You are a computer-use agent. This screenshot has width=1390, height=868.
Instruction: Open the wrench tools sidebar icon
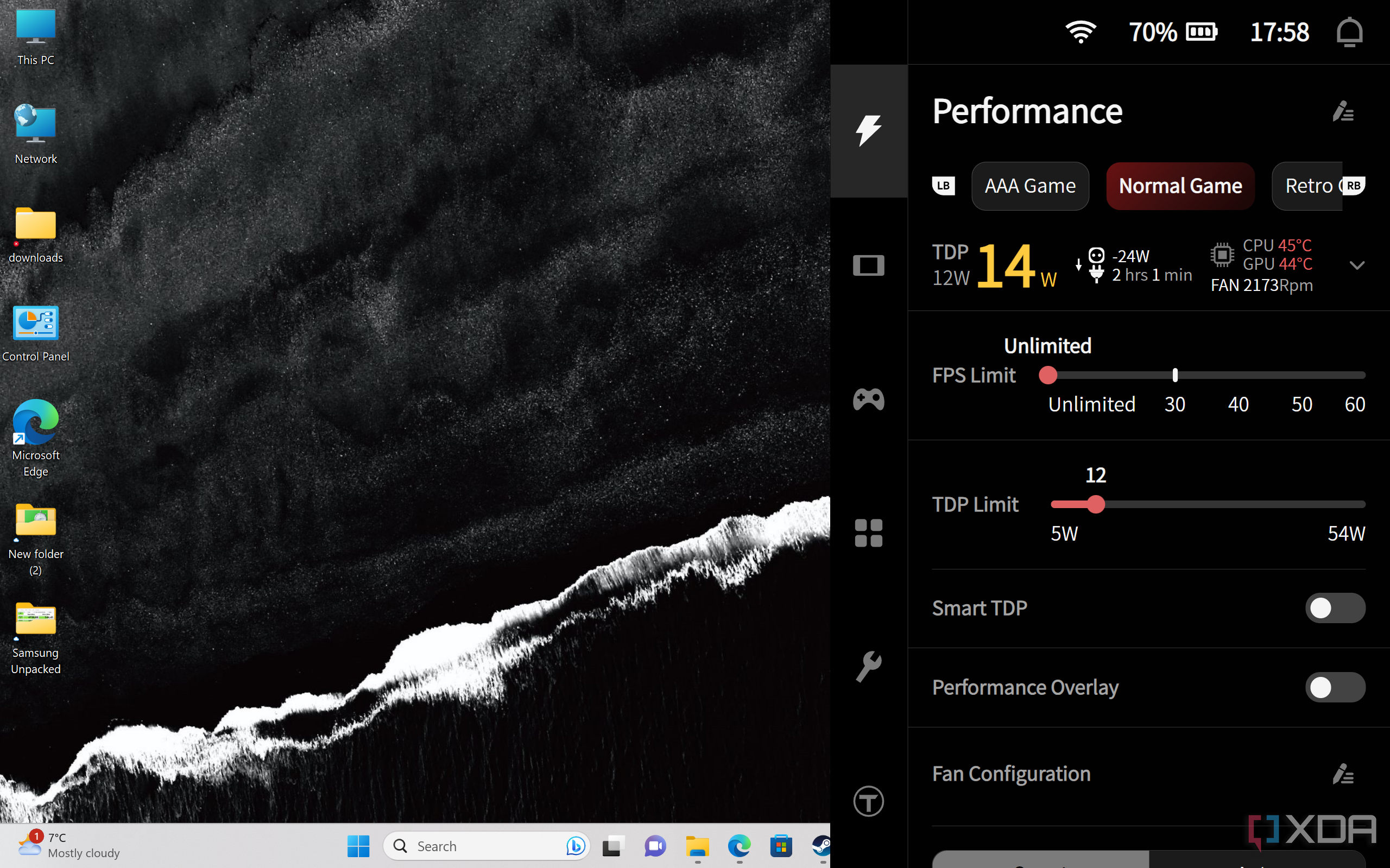point(868,667)
